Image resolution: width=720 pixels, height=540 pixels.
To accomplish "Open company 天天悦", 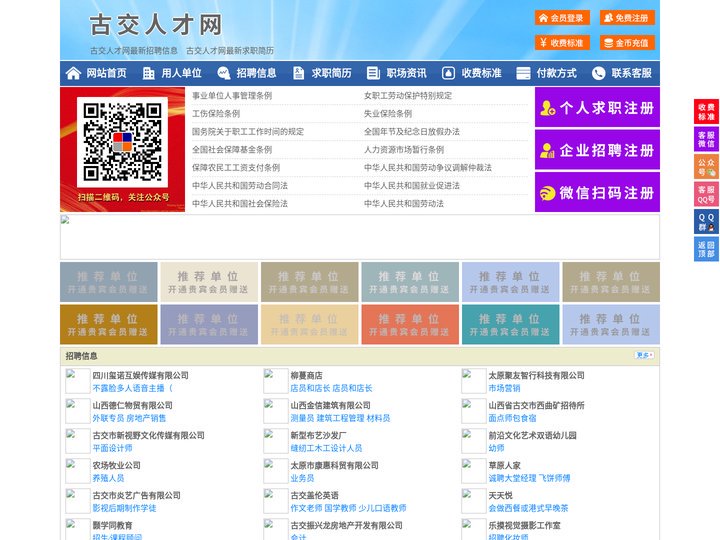I will click(500, 495).
